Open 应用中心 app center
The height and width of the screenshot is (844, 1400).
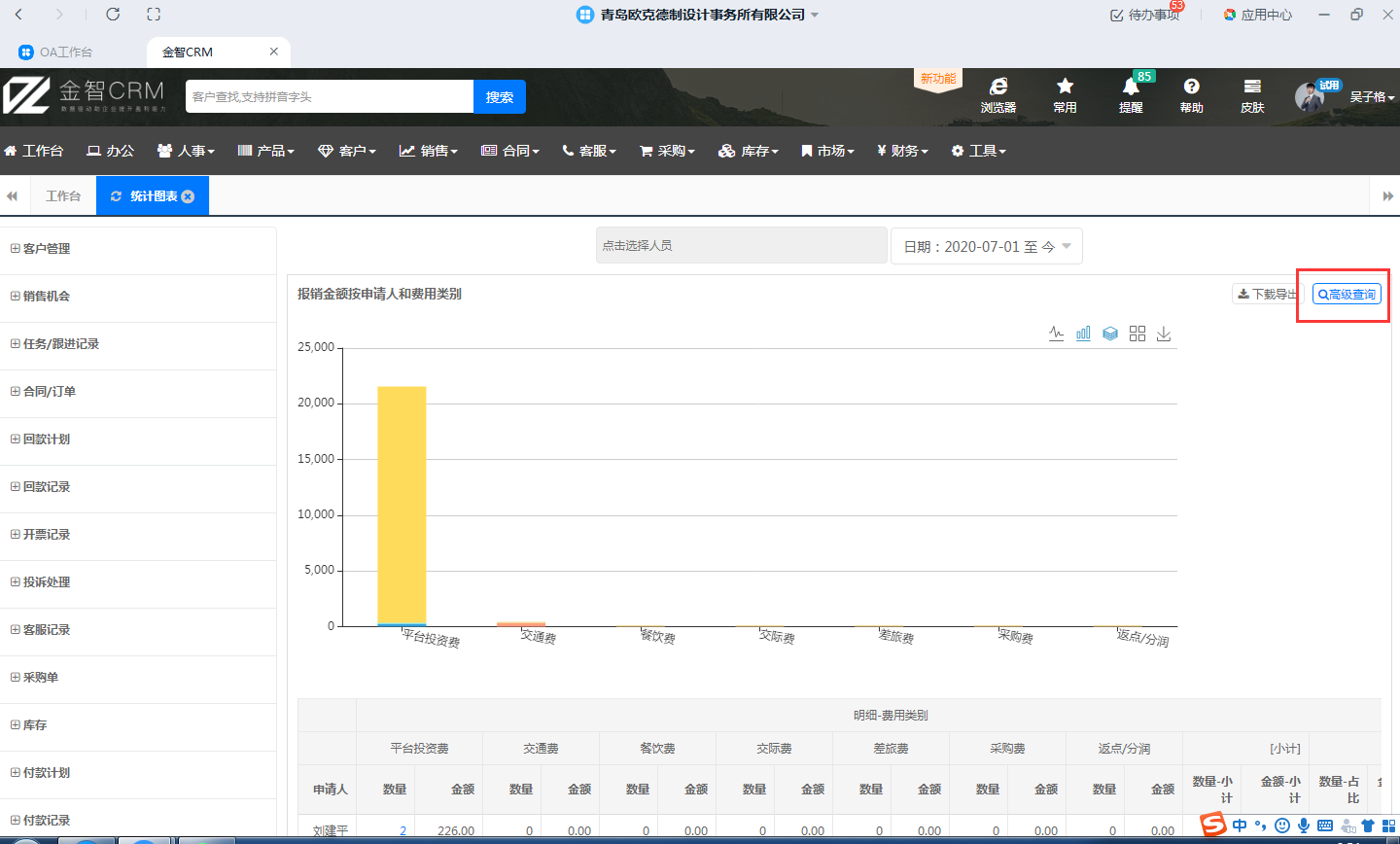[1258, 15]
